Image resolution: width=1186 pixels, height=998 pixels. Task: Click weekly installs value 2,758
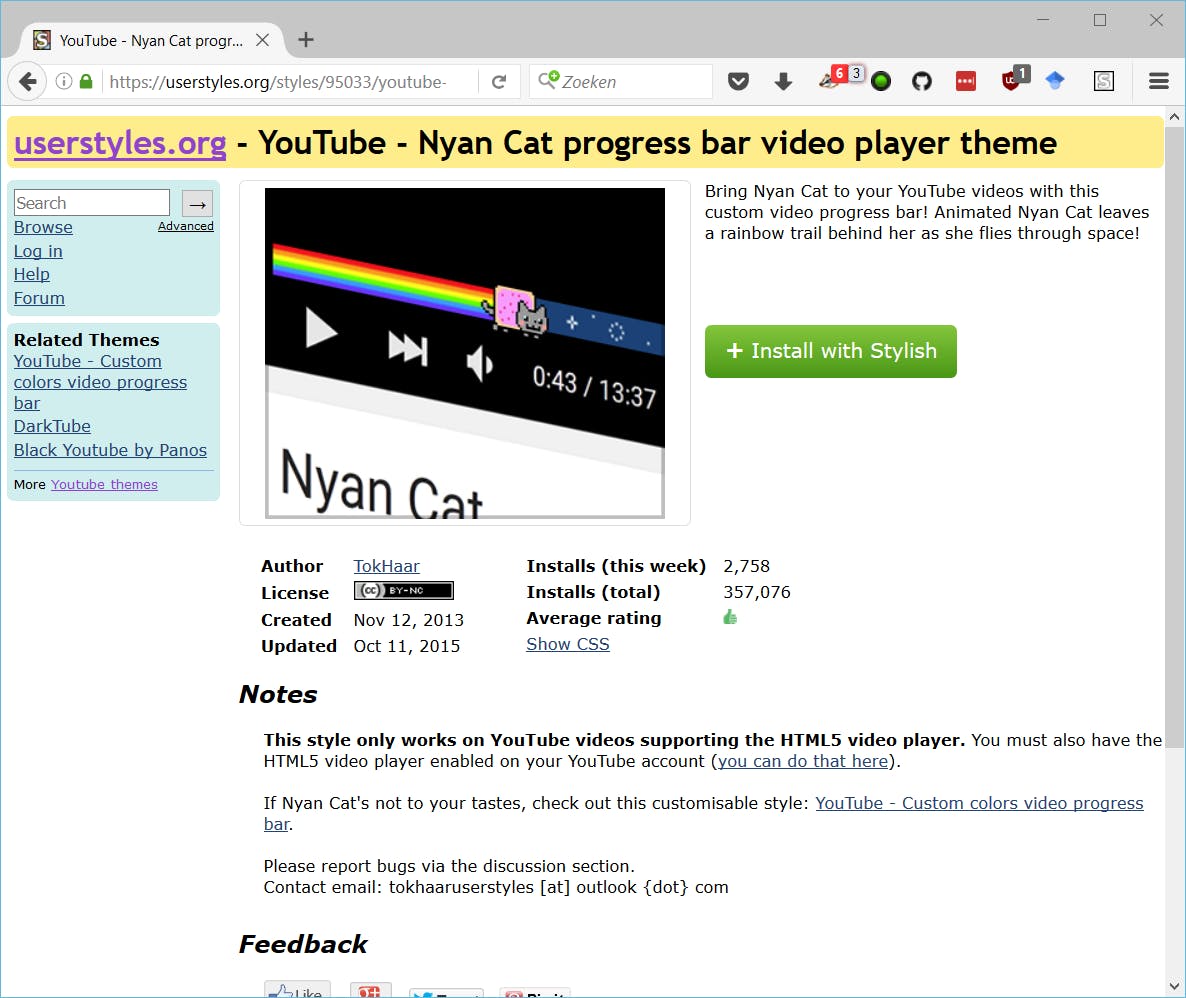[747, 566]
